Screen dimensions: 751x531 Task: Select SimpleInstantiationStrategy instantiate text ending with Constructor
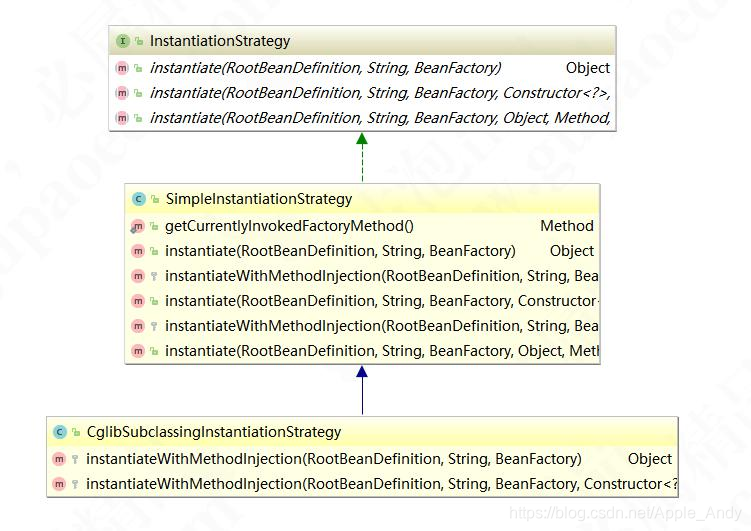point(382,301)
